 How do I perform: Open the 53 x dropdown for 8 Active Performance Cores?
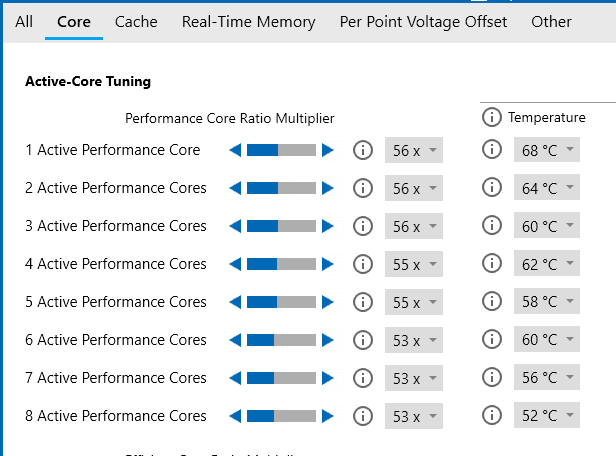tap(414, 416)
